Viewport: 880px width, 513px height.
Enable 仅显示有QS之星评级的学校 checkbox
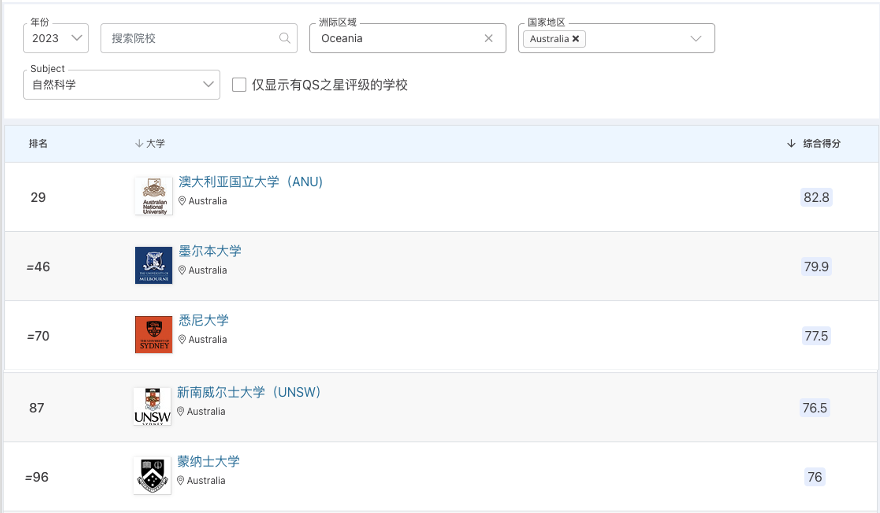click(239, 85)
